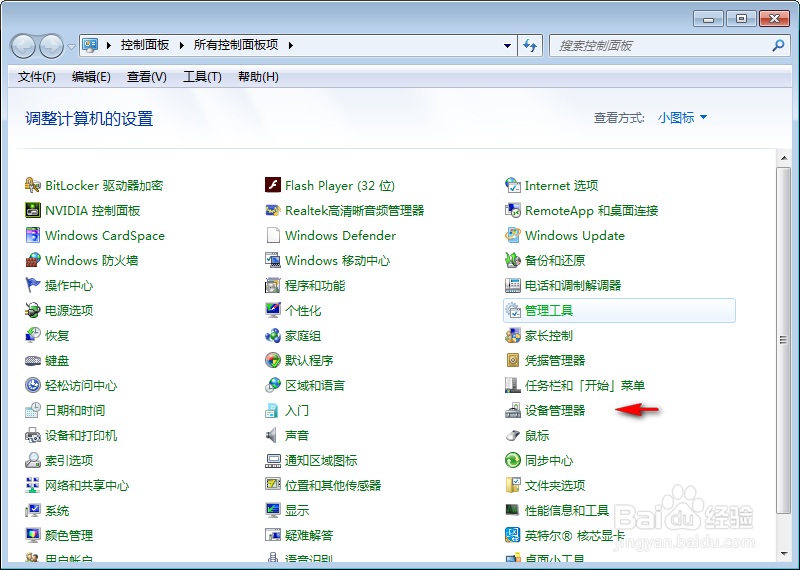
Task: Open the 电话和调制解调器 link
Action: (573, 285)
